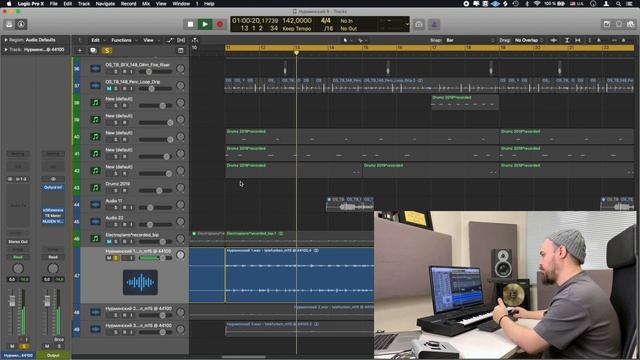Click audio icon of Audio 11 track
Image resolution: width=640 pixels, height=360 pixels.
tap(96, 204)
